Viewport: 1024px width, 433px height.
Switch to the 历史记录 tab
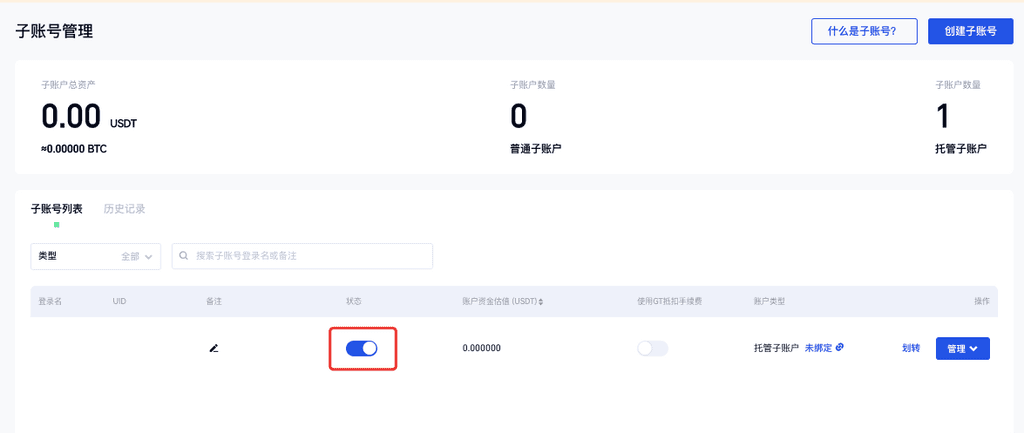point(124,209)
